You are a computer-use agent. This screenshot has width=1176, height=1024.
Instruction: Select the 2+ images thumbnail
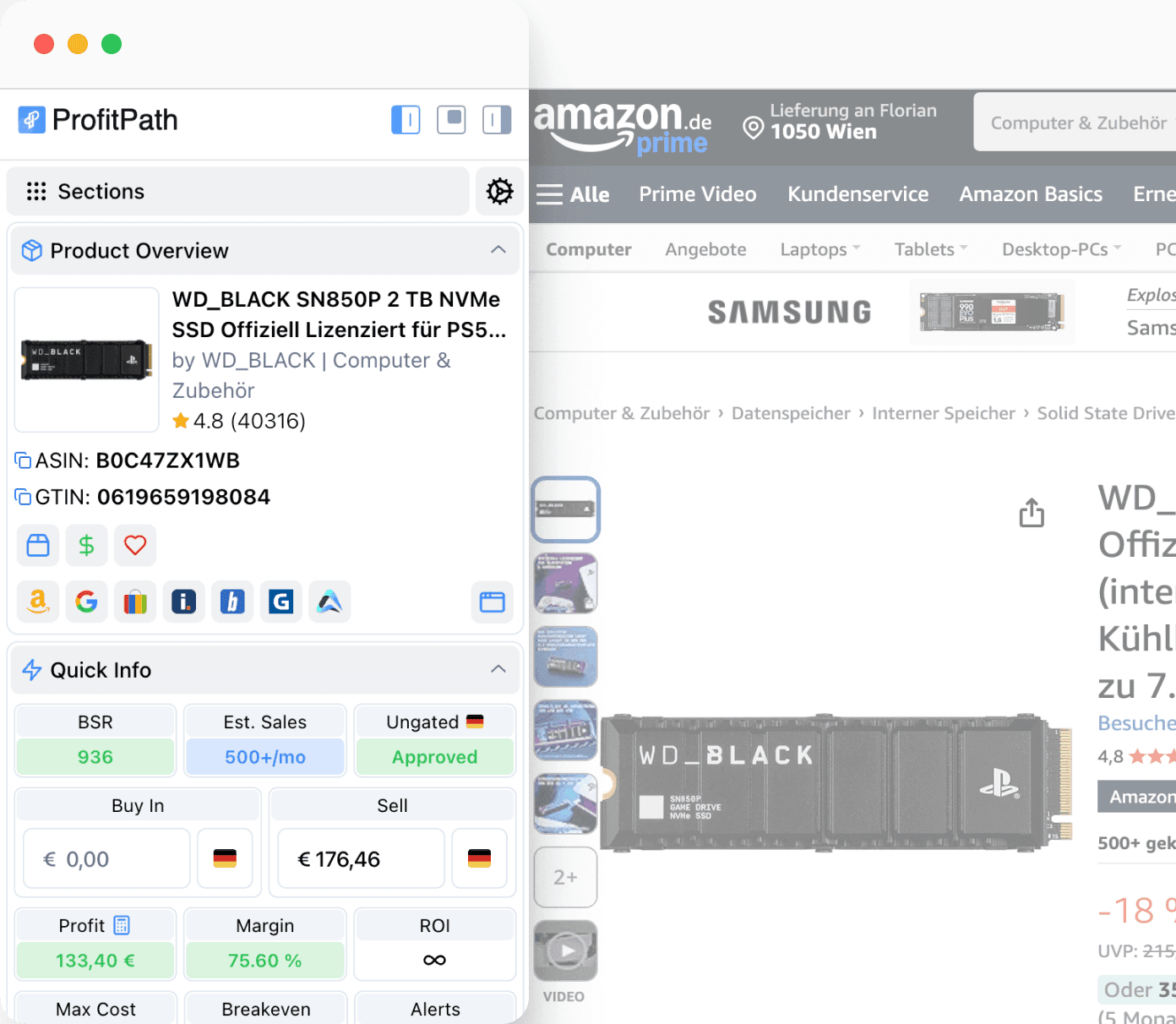coord(565,876)
